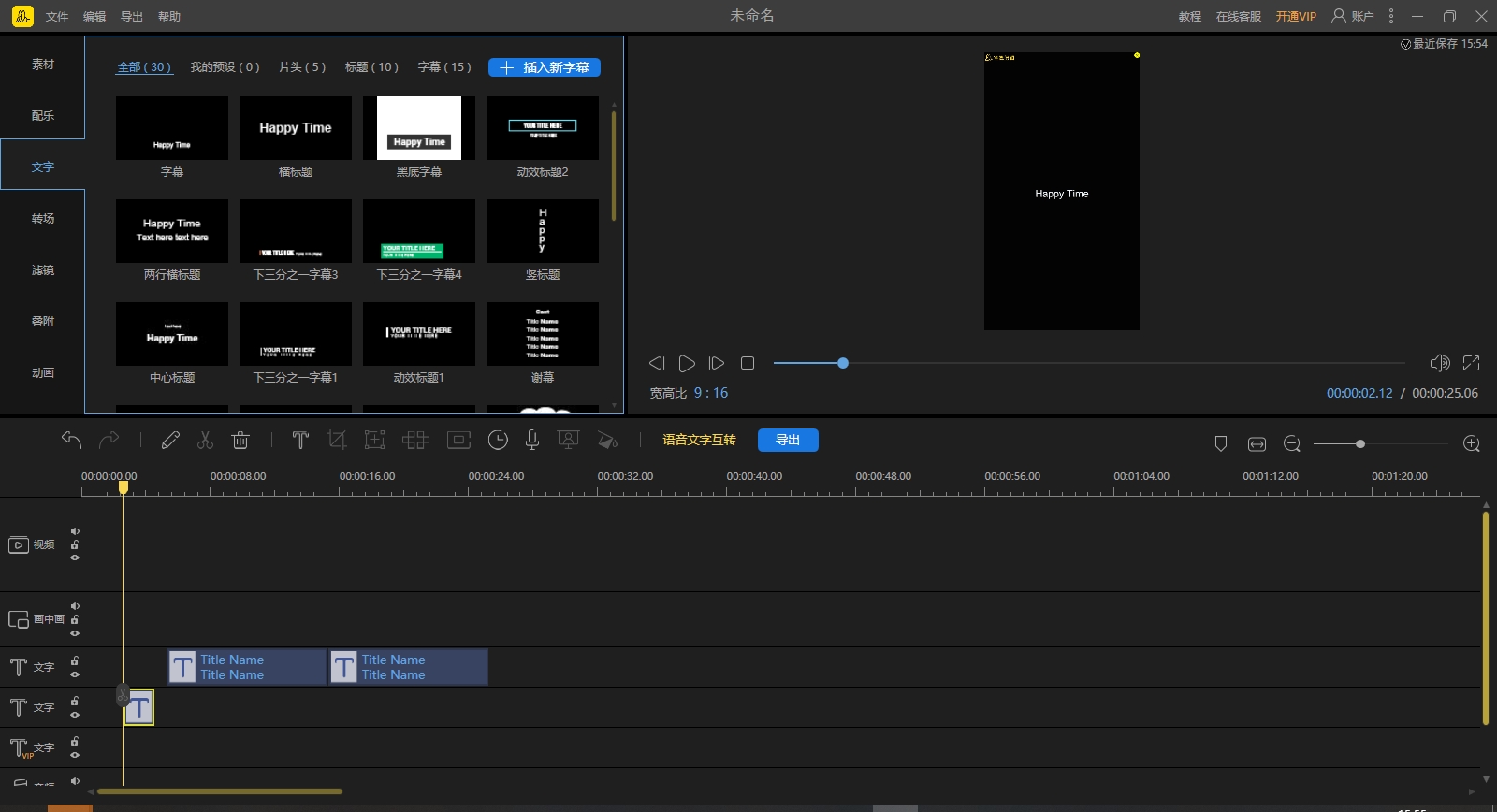Open the three-dot more options menu

pyautogui.click(x=1391, y=16)
